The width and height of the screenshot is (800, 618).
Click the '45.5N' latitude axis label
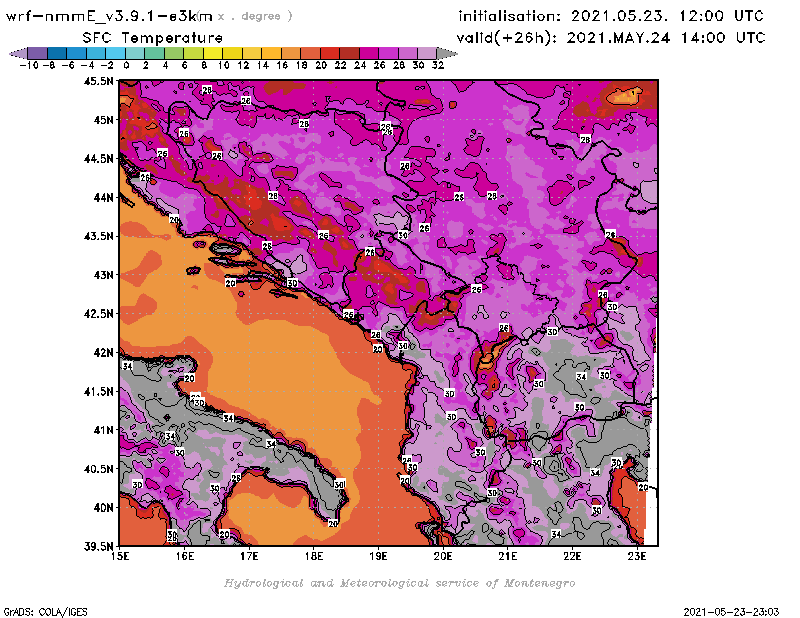pyautogui.click(x=98, y=81)
